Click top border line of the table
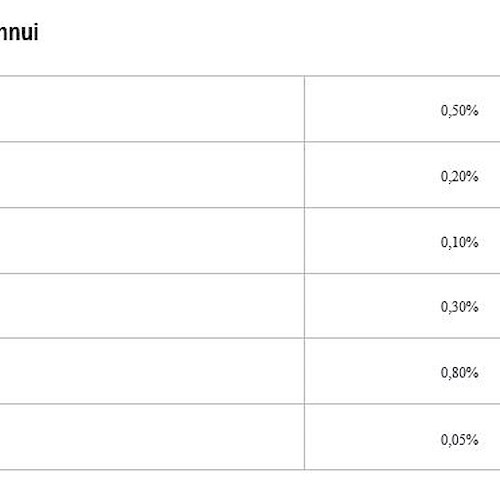This screenshot has width=500, height=500. [250, 76]
